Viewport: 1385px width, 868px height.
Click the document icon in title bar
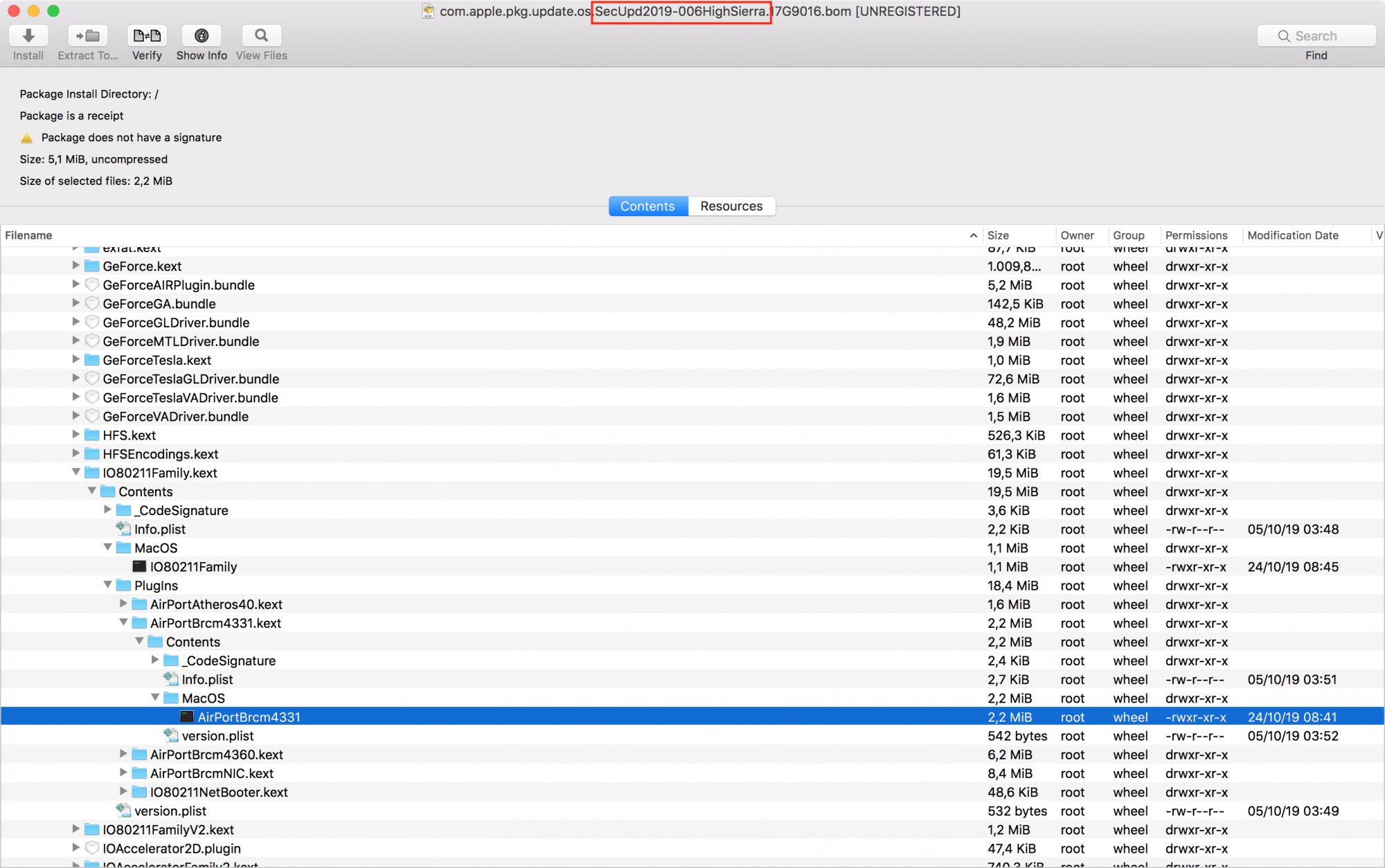pyautogui.click(x=429, y=11)
